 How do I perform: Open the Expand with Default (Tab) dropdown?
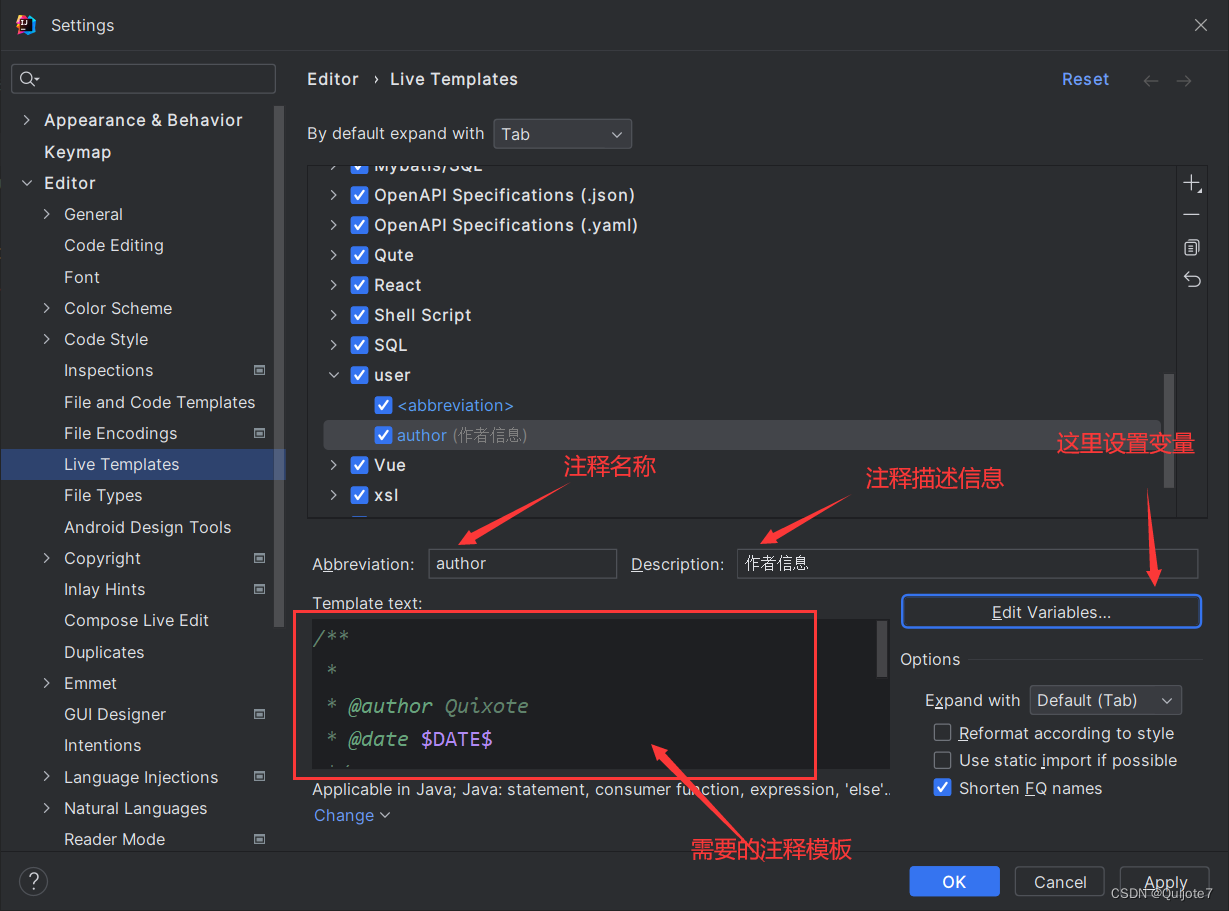pyautogui.click(x=1105, y=700)
